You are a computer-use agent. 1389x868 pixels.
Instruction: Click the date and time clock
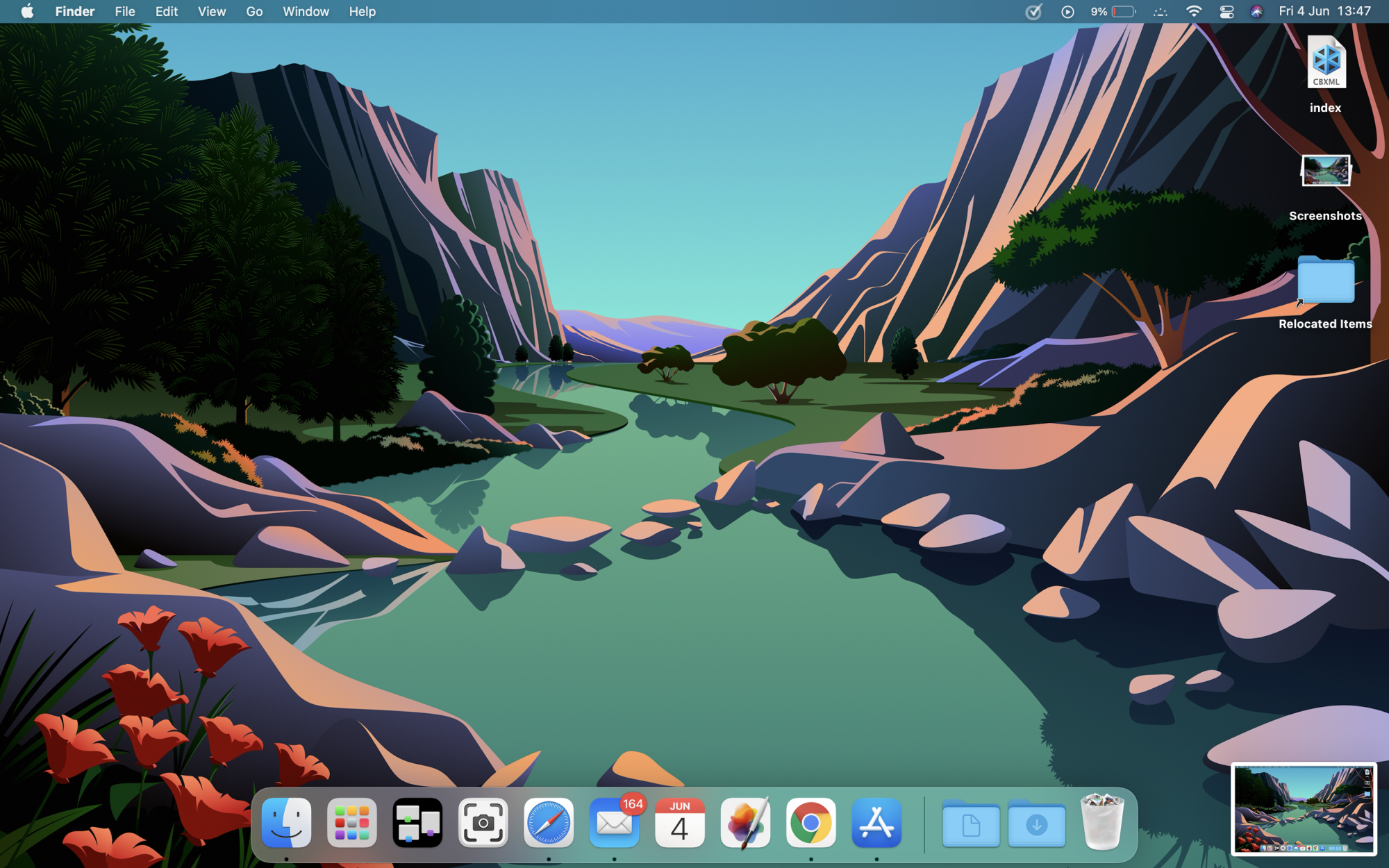tap(1324, 12)
